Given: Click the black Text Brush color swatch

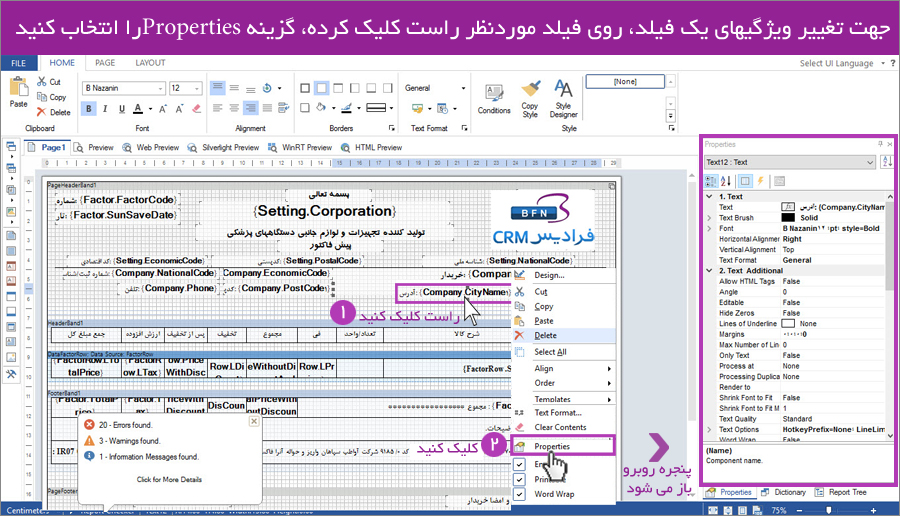Looking at the screenshot, I should pyautogui.click(x=789, y=218).
